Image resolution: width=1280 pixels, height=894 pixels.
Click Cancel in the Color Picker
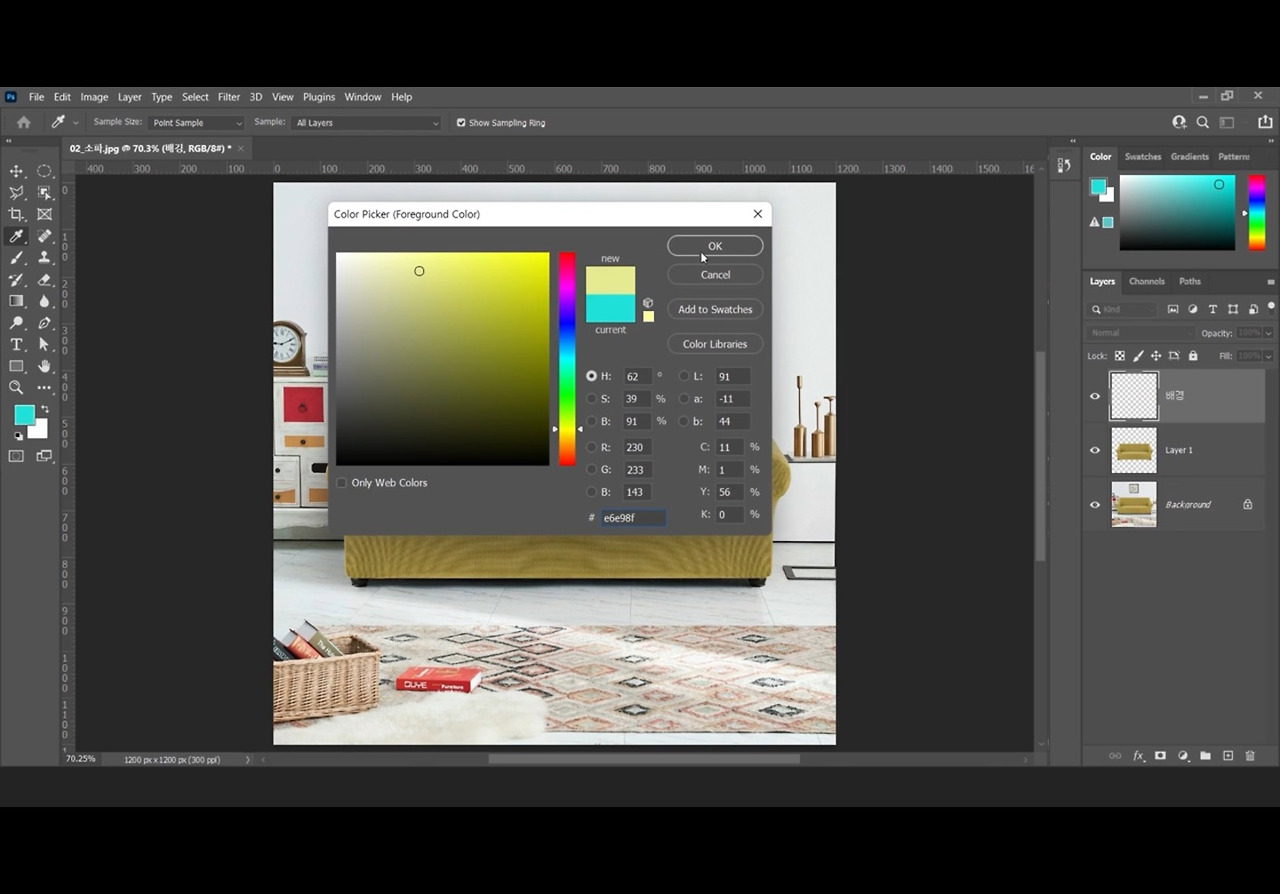click(x=715, y=275)
